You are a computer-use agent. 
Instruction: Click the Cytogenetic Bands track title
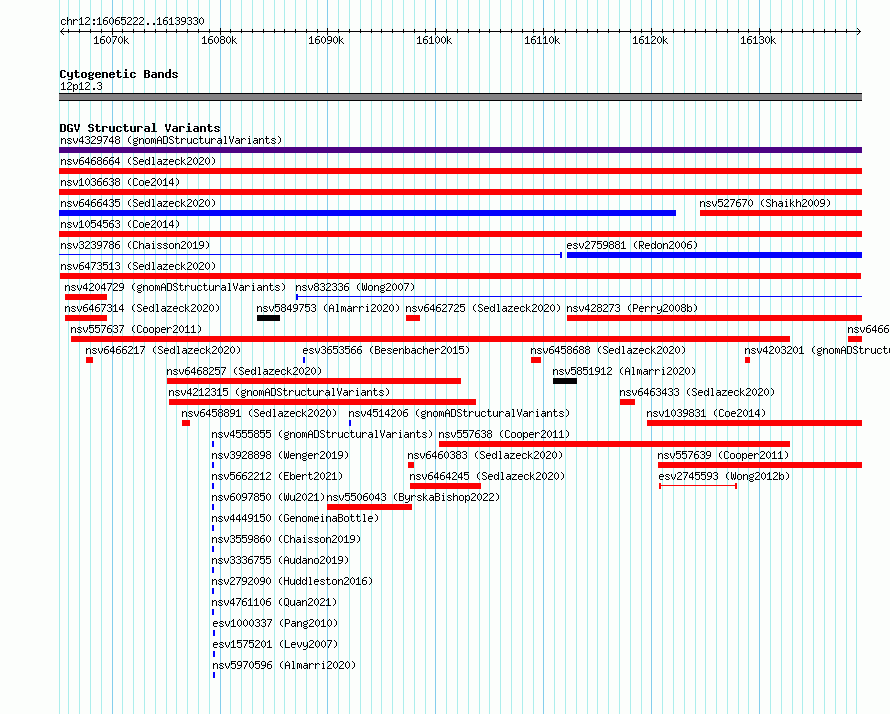tap(119, 74)
